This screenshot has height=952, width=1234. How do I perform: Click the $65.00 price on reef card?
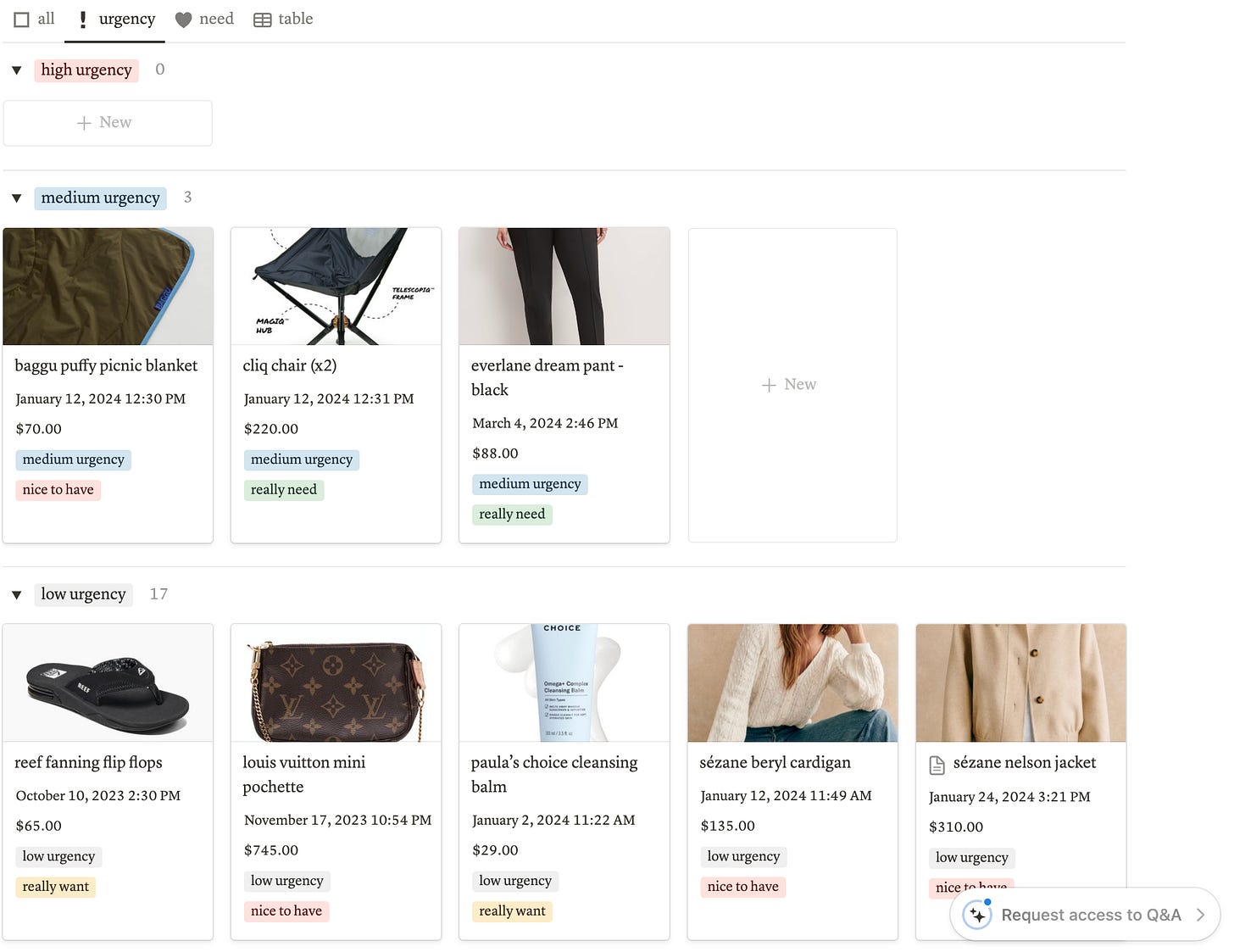click(x=39, y=826)
